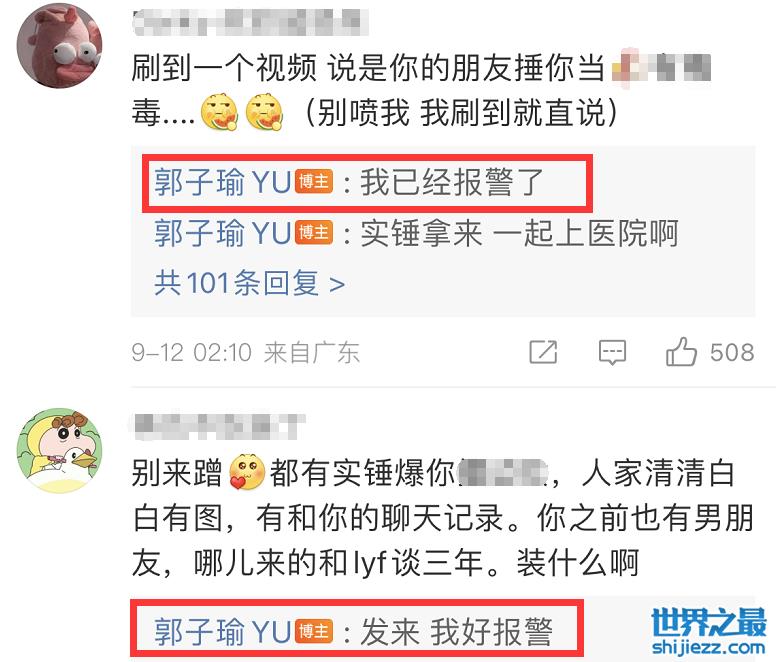Tap the 508 like count
This screenshot has height=662, width=776.
(x=732, y=352)
